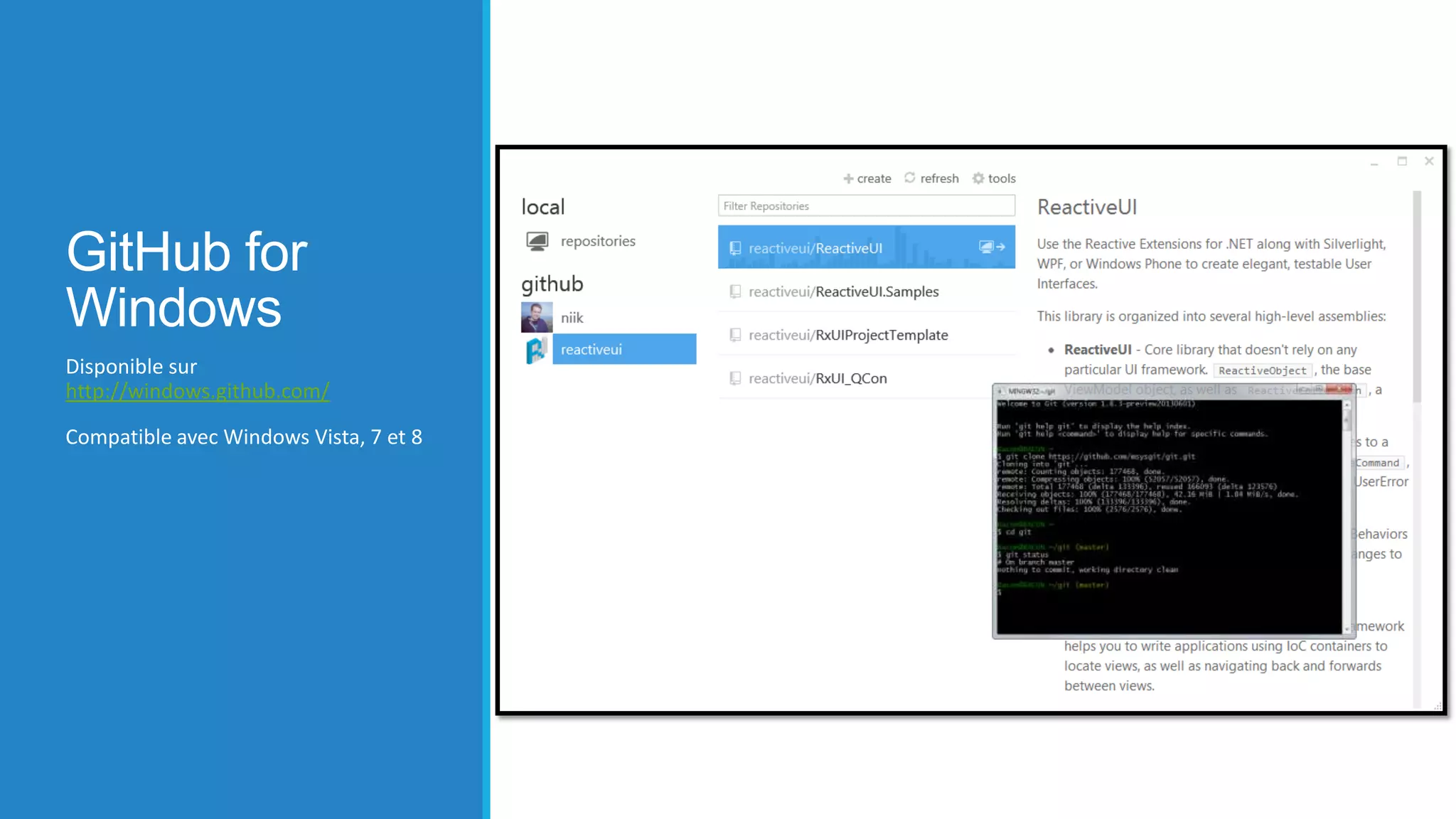Select reactiveui/ReactiveUI.Samples repository

pyautogui.click(x=867, y=291)
